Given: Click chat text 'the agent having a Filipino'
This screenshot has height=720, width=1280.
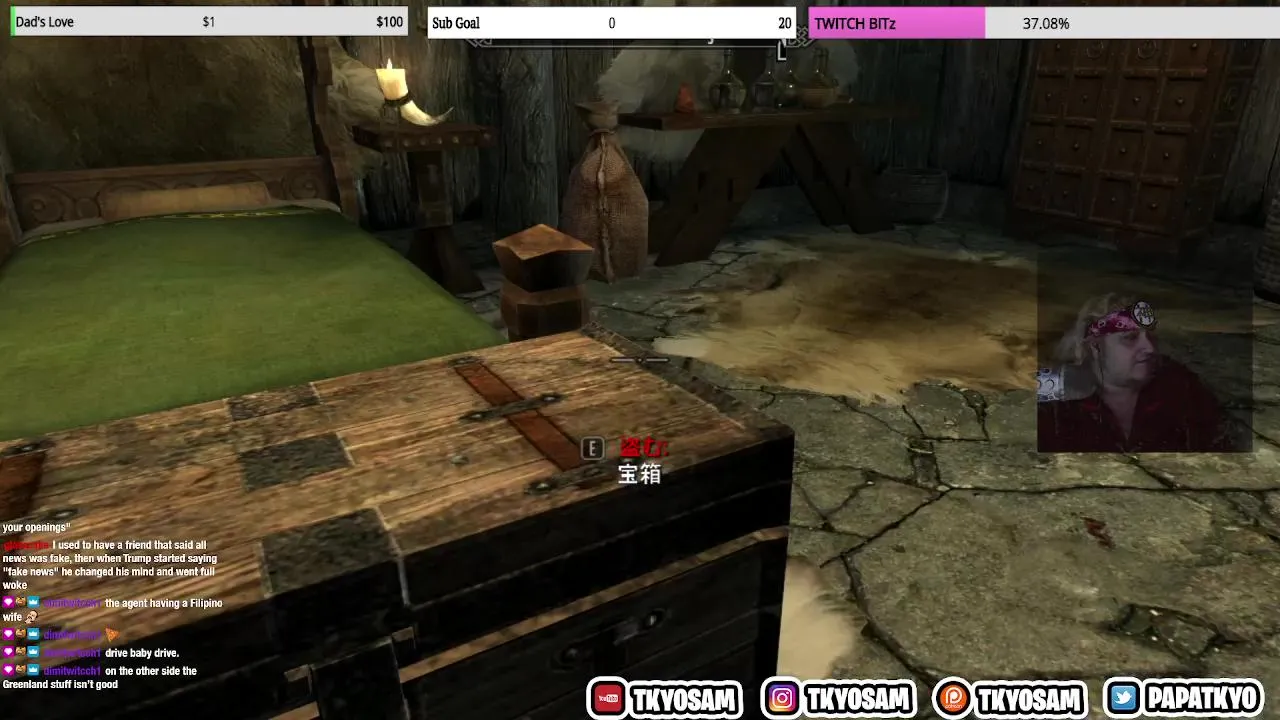Looking at the screenshot, I should click(x=164, y=603).
